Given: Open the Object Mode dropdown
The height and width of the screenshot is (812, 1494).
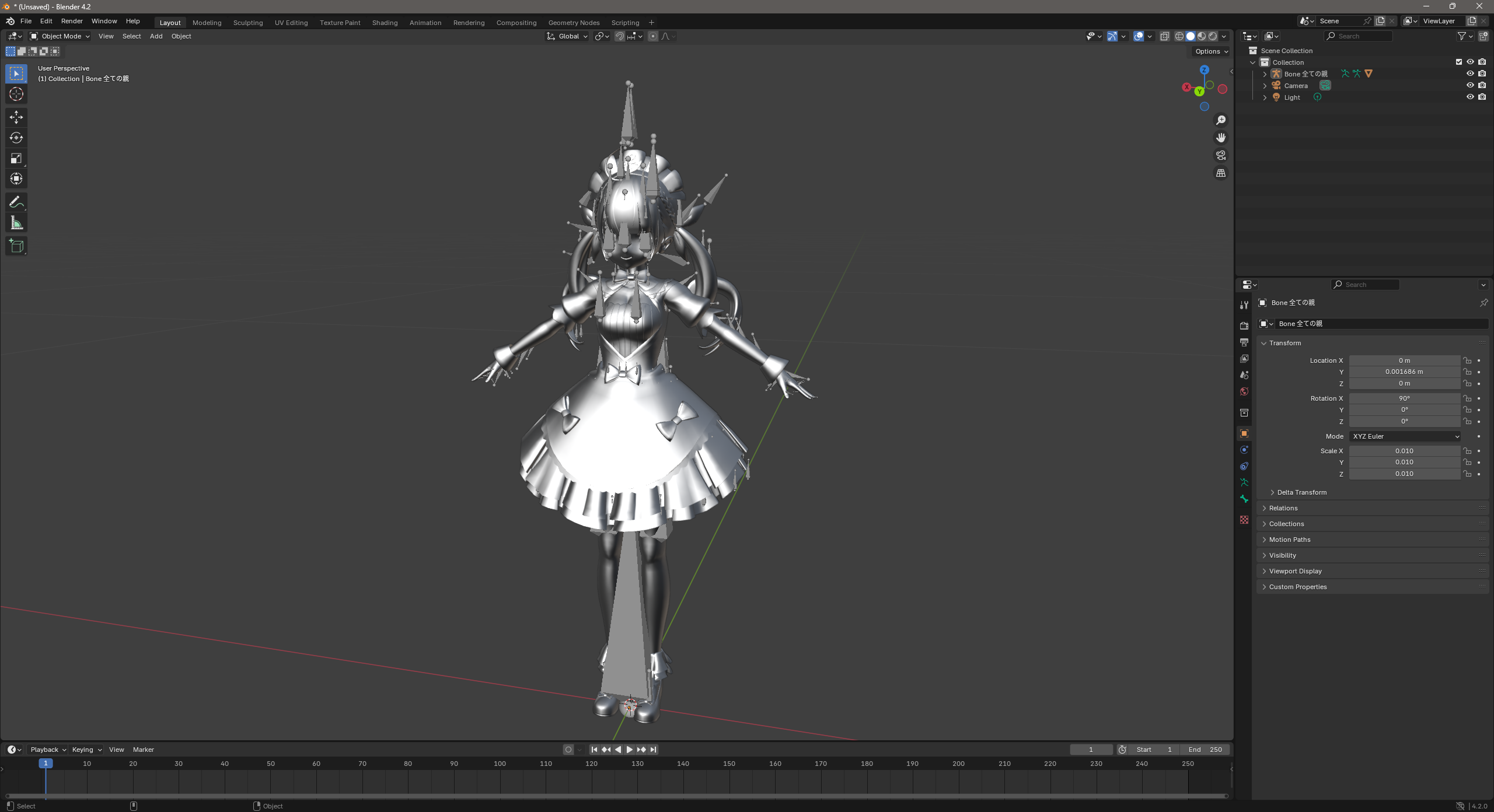Looking at the screenshot, I should click(60, 36).
